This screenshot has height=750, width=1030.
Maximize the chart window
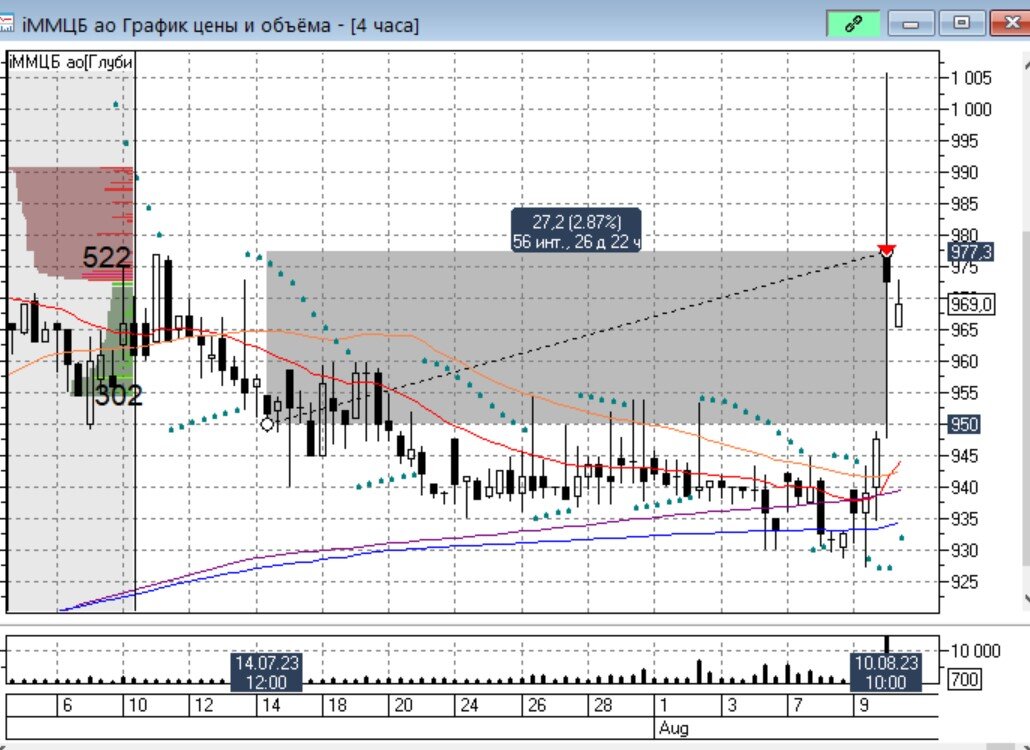(962, 24)
